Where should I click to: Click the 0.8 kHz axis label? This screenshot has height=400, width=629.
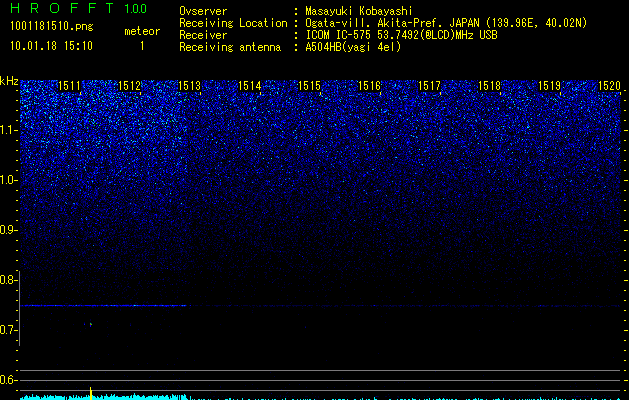point(8,280)
